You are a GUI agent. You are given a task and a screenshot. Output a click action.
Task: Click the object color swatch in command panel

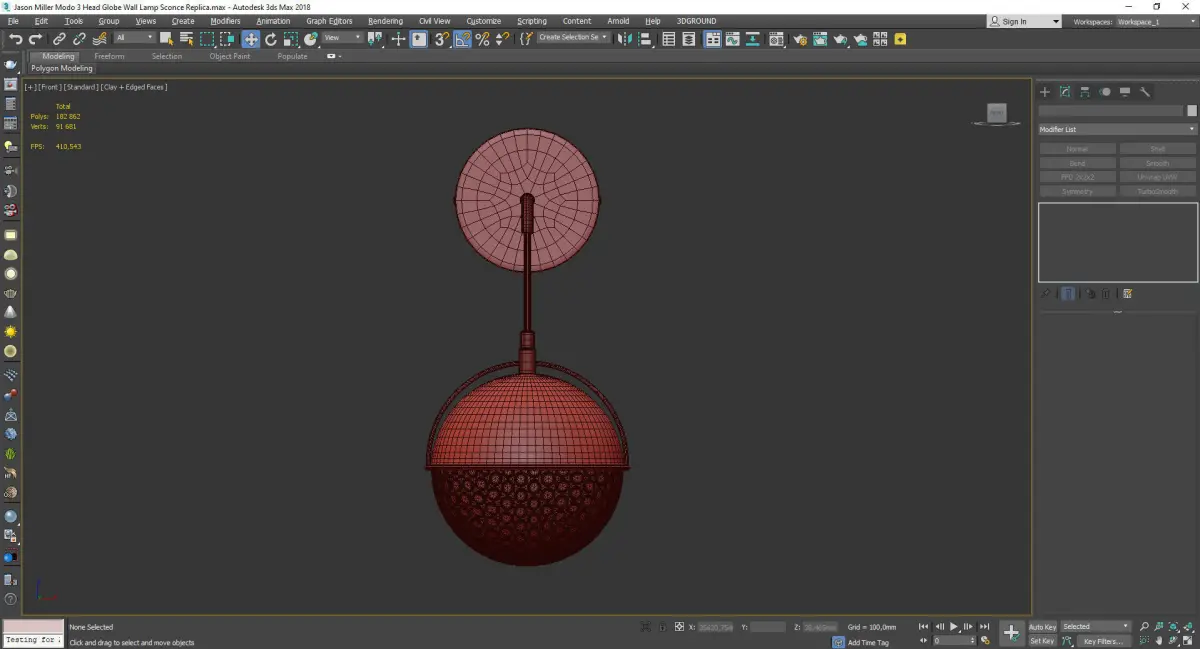pyautogui.click(x=1191, y=111)
